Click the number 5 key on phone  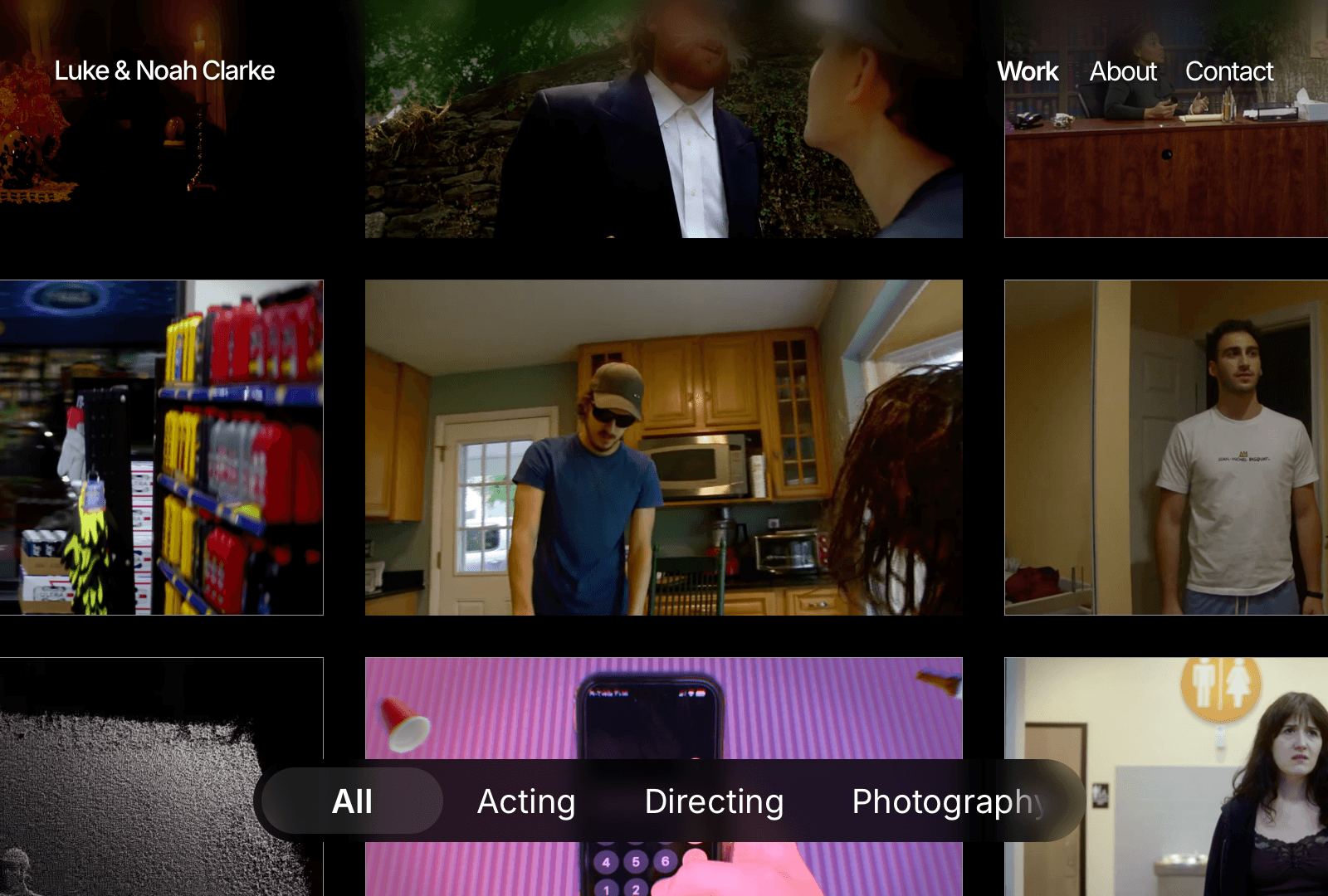[636, 862]
